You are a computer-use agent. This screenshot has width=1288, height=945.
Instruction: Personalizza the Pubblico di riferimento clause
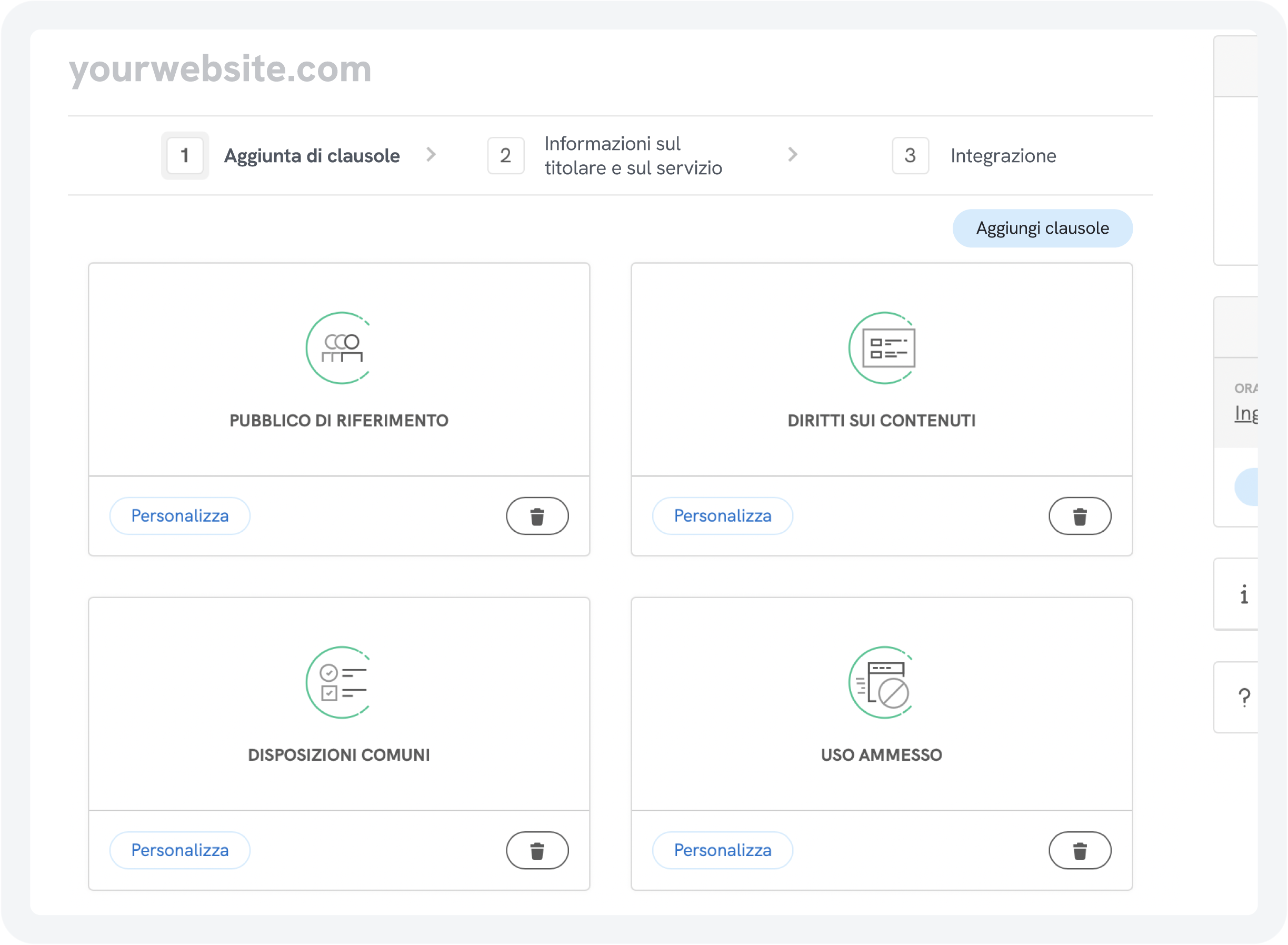pyautogui.click(x=179, y=516)
